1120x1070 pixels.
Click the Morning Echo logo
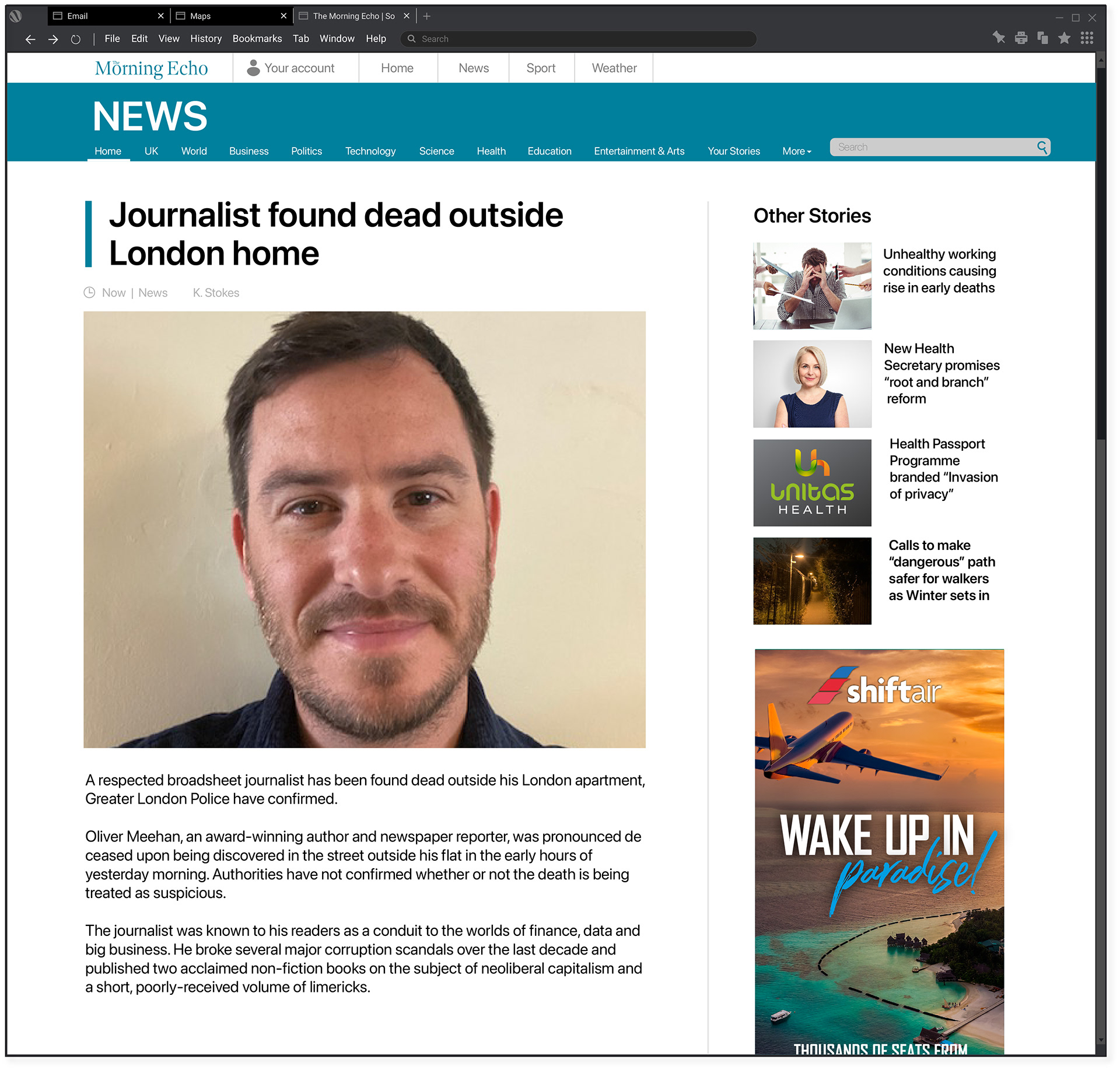(x=151, y=68)
